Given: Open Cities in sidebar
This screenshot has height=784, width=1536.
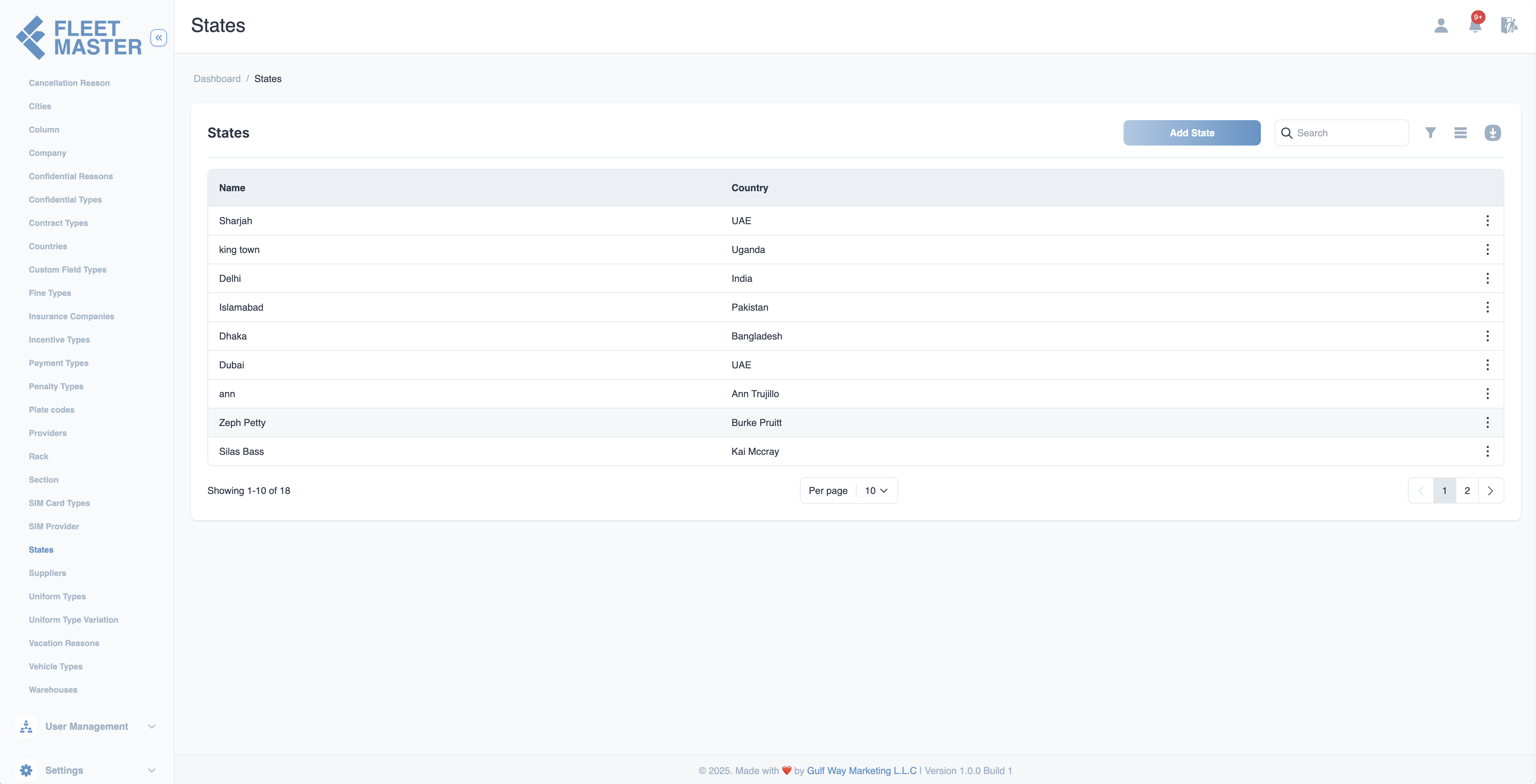Looking at the screenshot, I should (40, 106).
